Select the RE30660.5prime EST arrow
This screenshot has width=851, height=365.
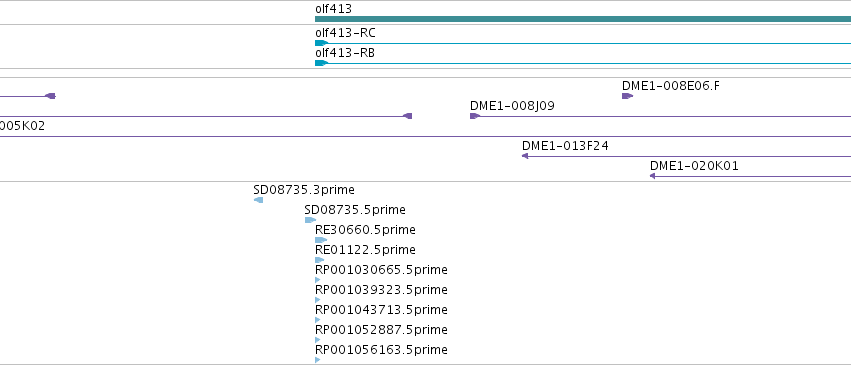pos(321,240)
